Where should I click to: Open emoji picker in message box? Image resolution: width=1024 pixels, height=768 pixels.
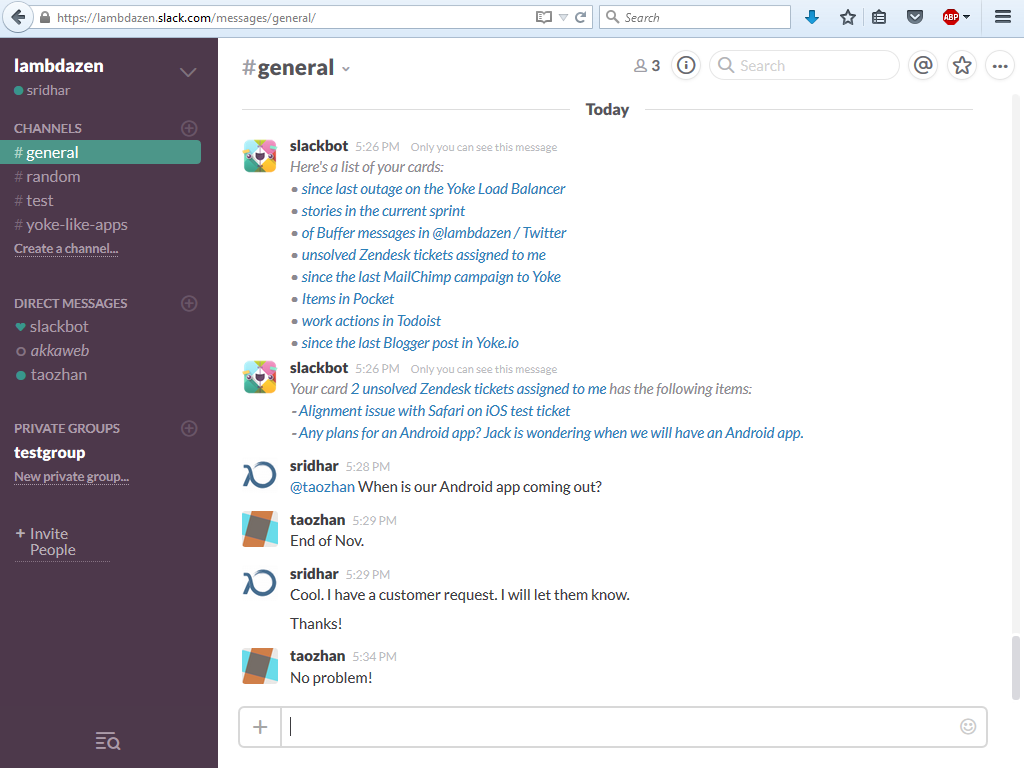click(x=967, y=727)
